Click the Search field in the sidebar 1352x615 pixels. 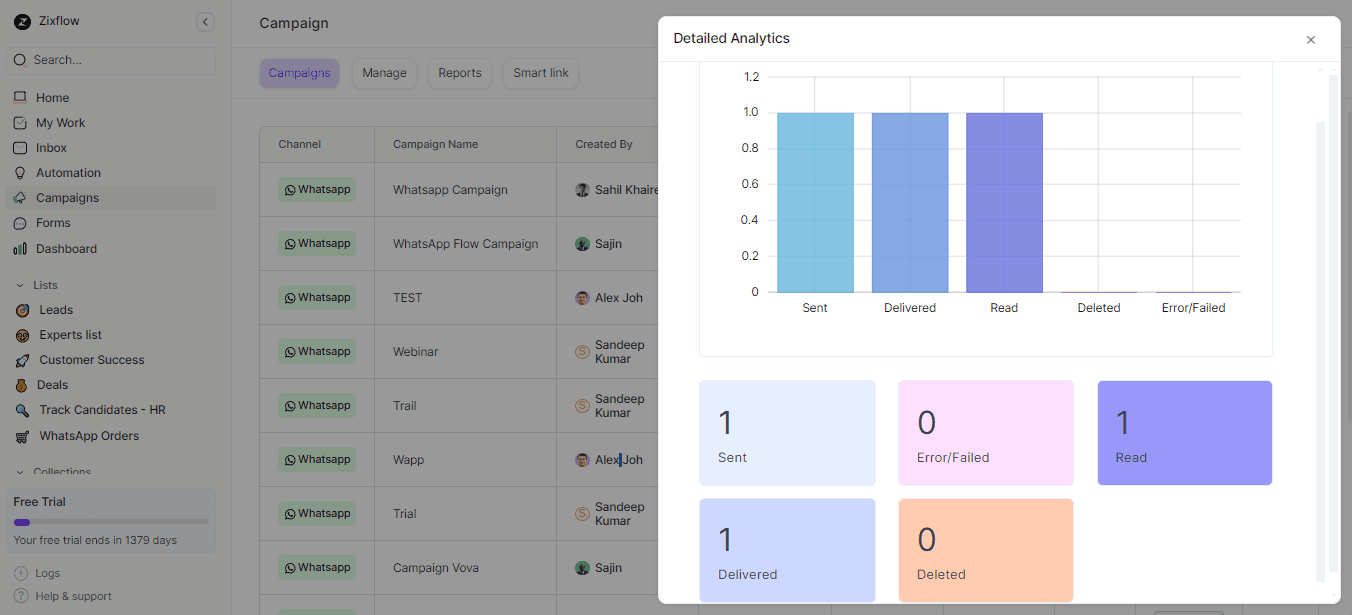pos(110,60)
